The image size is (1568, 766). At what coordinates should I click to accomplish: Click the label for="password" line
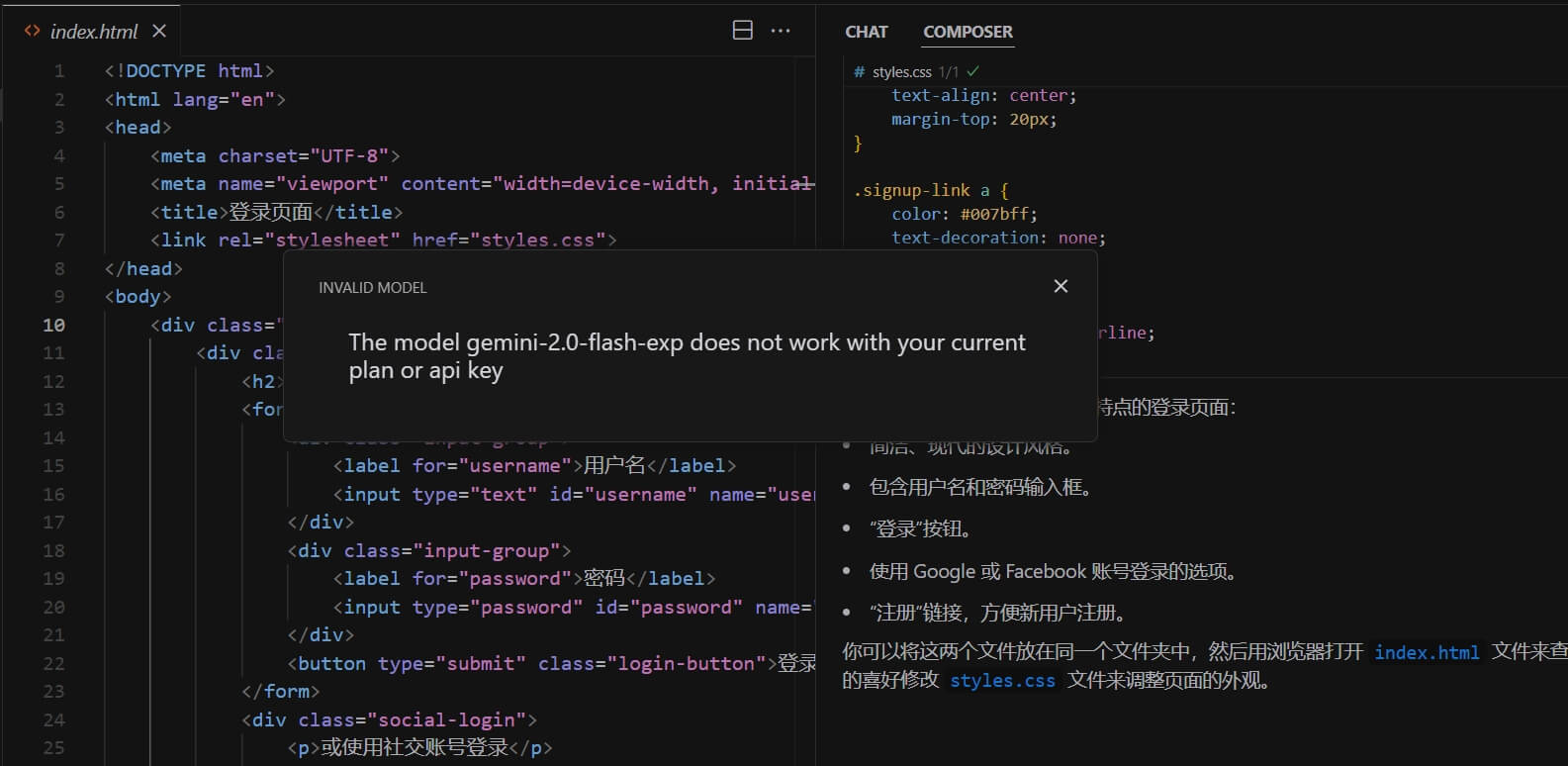pyautogui.click(x=523, y=578)
